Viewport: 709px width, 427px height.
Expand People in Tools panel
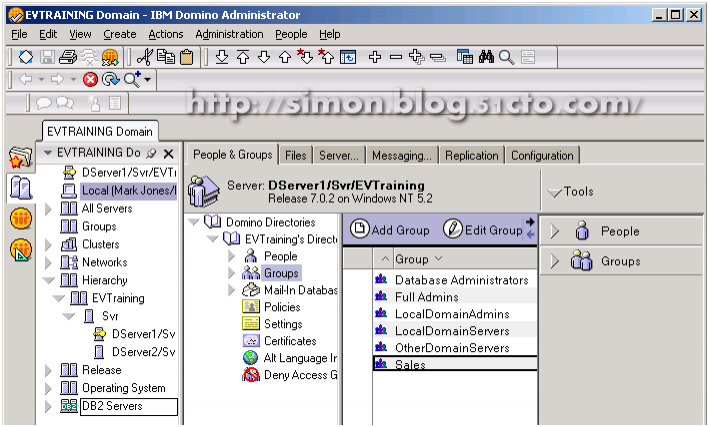coord(555,231)
